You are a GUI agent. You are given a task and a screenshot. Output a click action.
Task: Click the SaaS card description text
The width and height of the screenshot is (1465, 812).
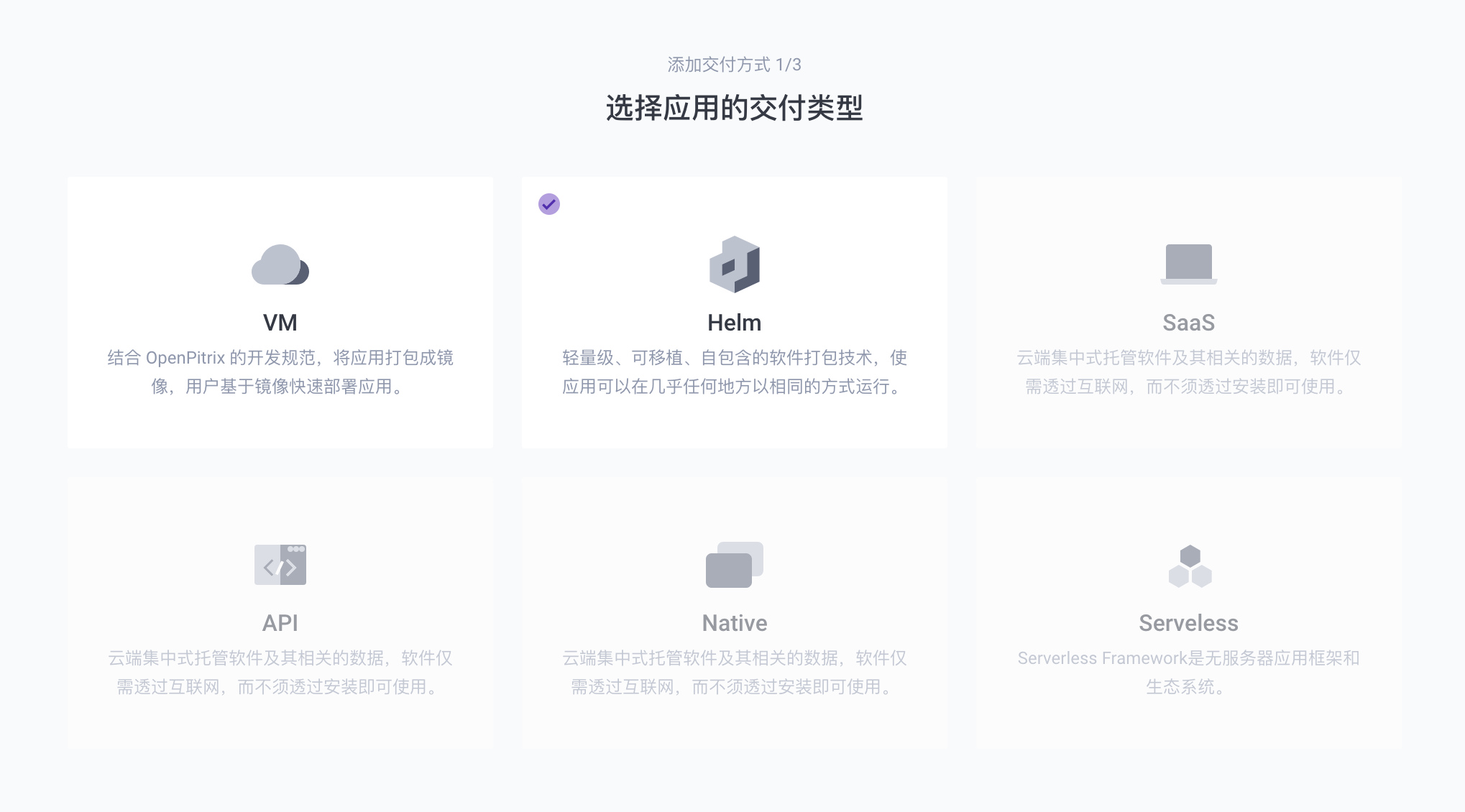coord(1189,372)
